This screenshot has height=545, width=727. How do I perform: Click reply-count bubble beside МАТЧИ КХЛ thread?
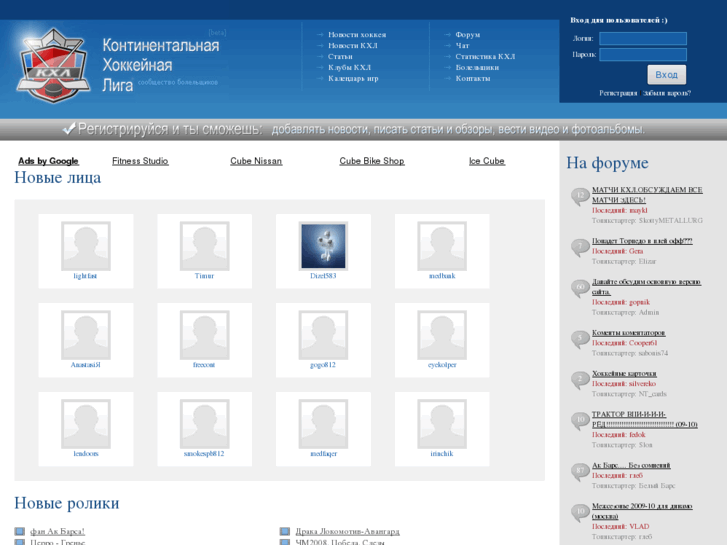[x=579, y=196]
